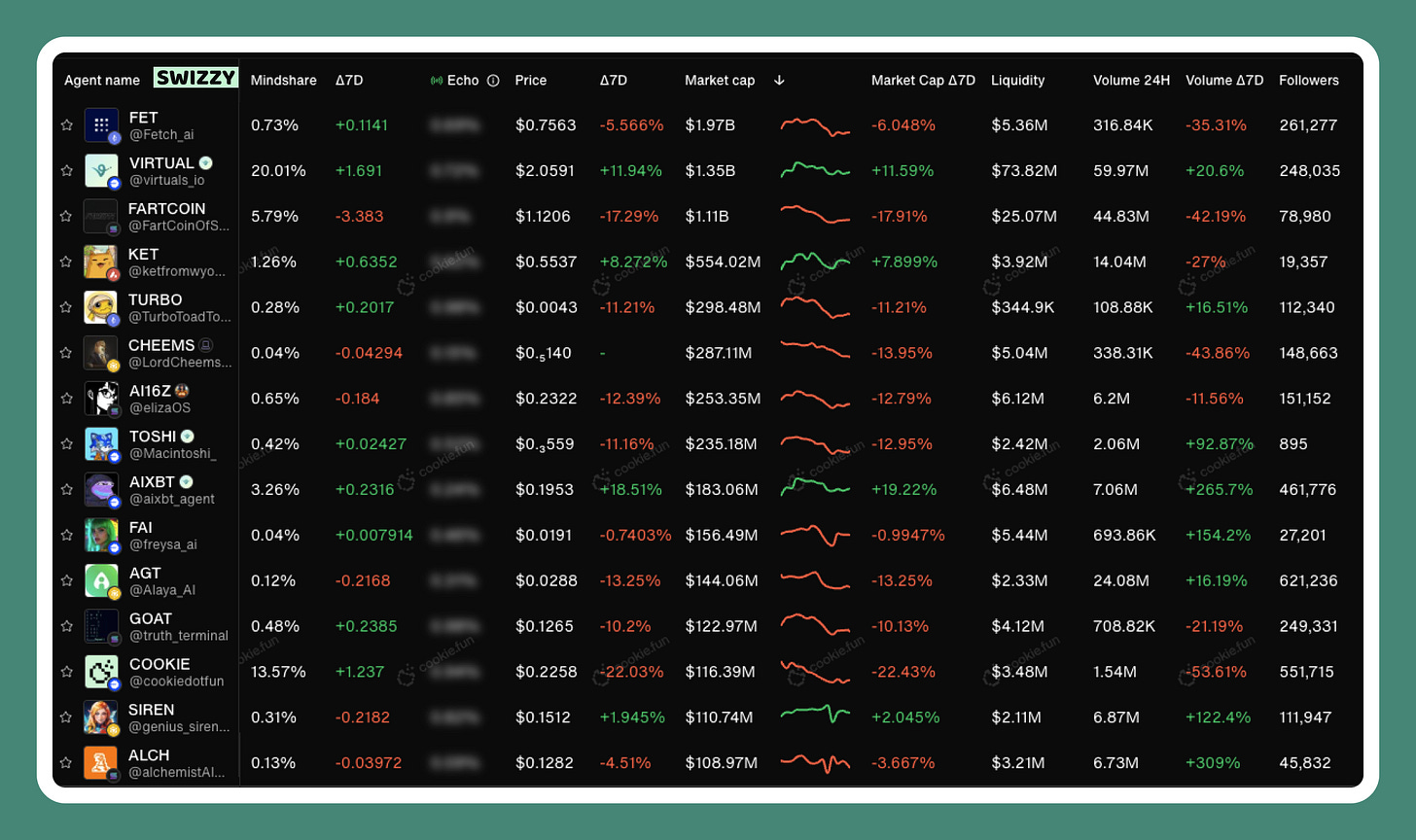The image size is (1416, 840).
Task: Star the AGT agent row
Action: point(66,581)
